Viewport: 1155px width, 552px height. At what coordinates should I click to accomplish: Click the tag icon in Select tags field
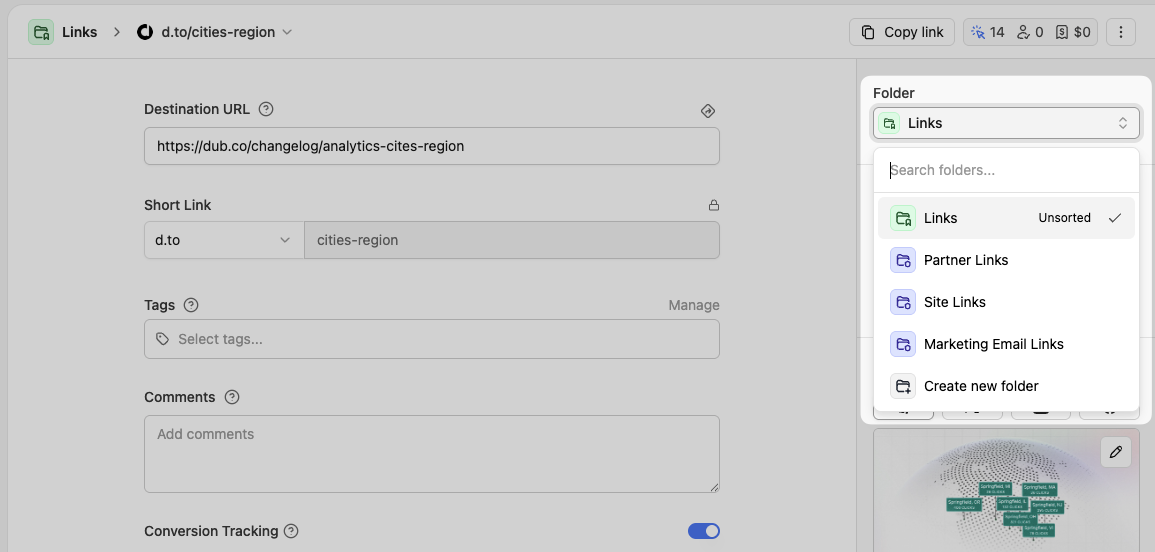(162, 339)
